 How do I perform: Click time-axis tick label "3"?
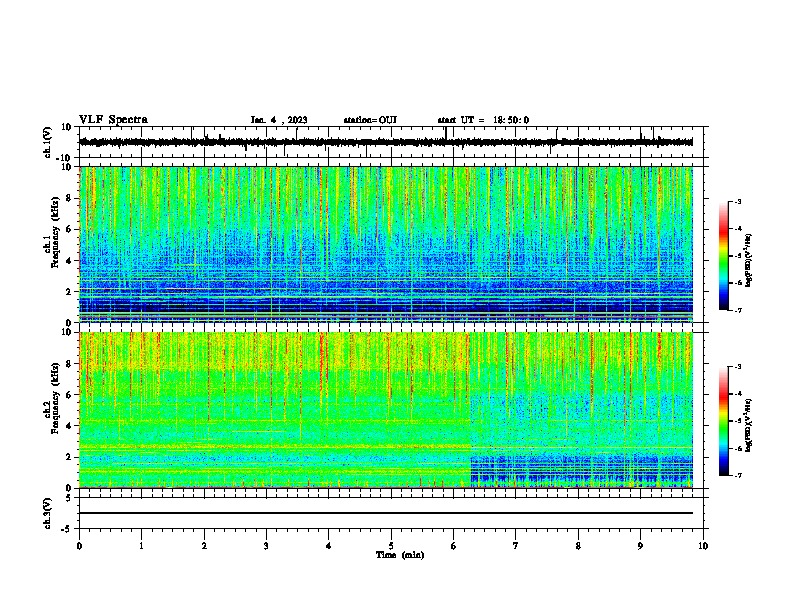(266, 546)
